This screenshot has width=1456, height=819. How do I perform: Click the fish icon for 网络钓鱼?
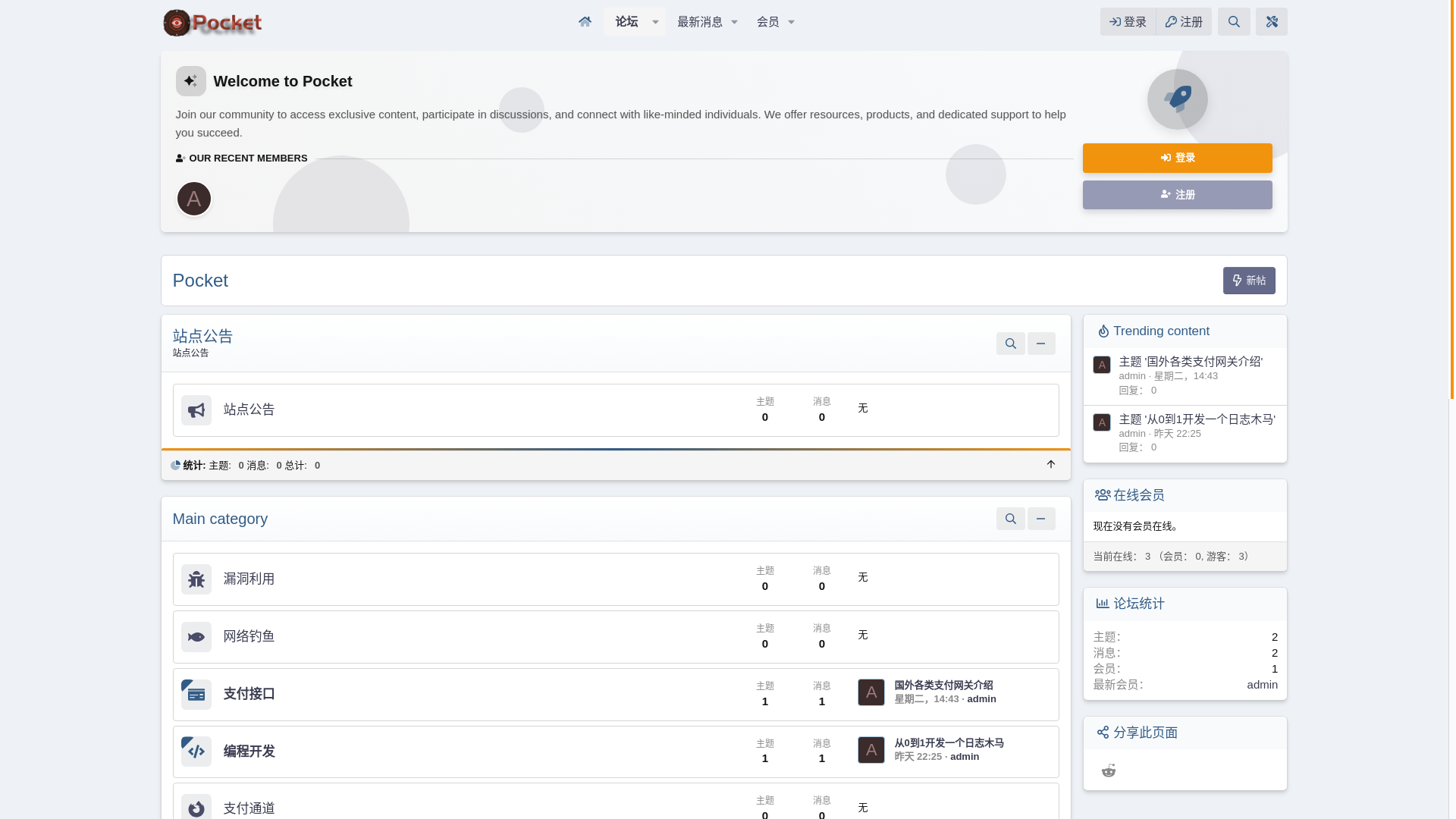pos(196,637)
